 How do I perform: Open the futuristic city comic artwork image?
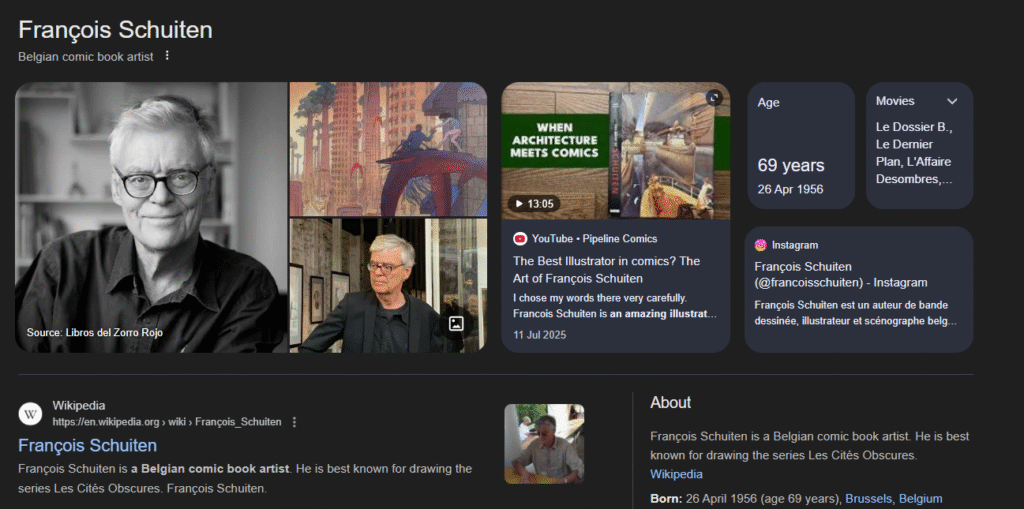(387, 148)
